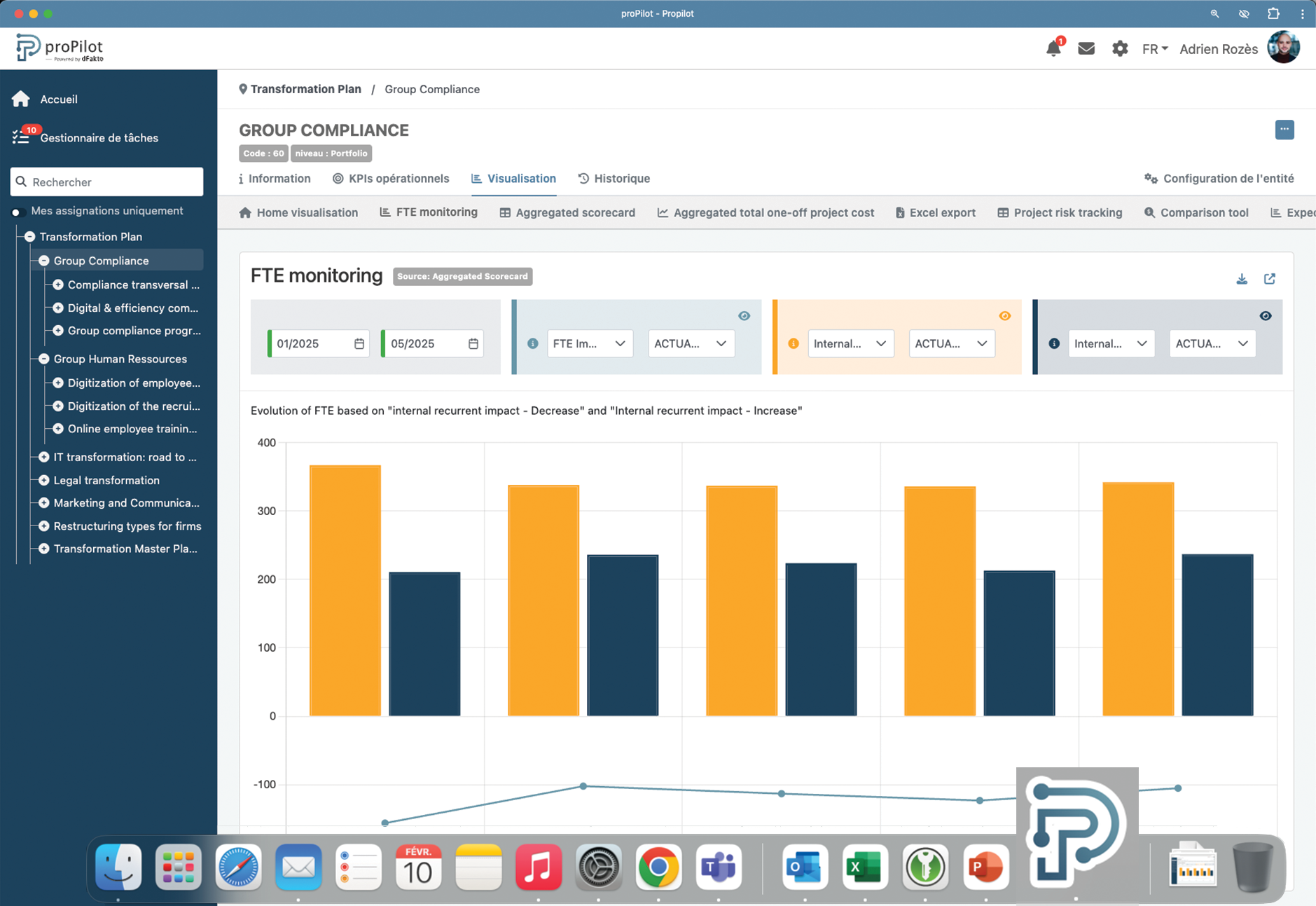1316x906 pixels.
Task: Switch to the Historique tab
Action: [614, 179]
